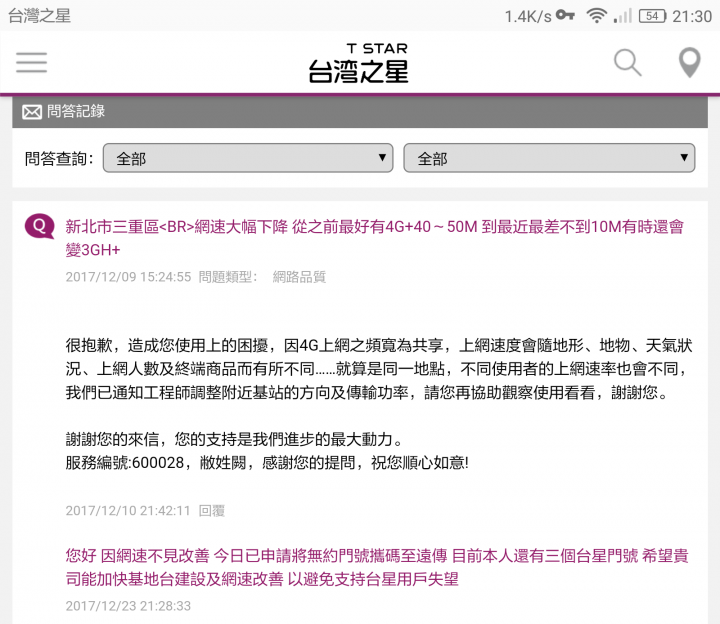Click the 回覆 label
The width and height of the screenshot is (720, 624).
click(x=212, y=511)
